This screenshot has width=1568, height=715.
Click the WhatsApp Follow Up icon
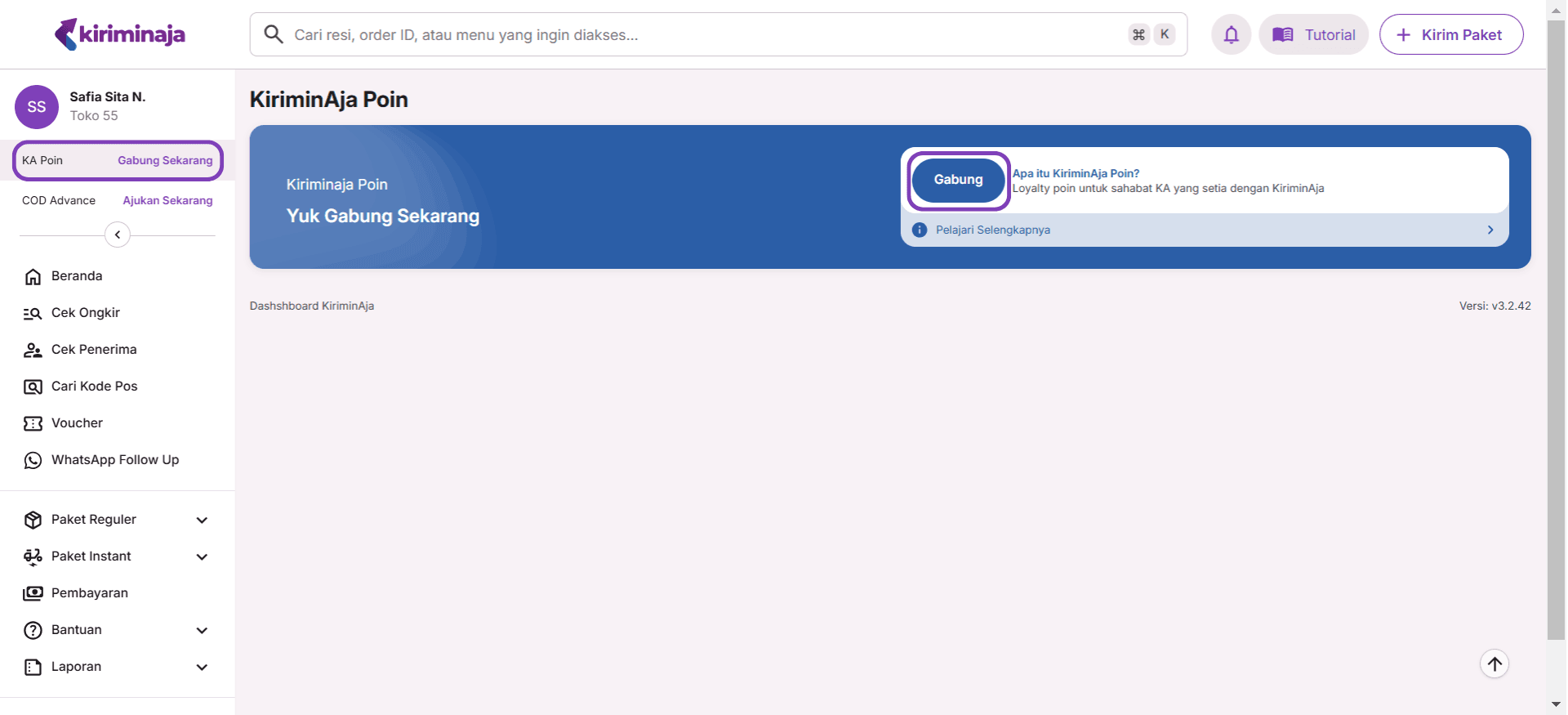pyautogui.click(x=33, y=460)
